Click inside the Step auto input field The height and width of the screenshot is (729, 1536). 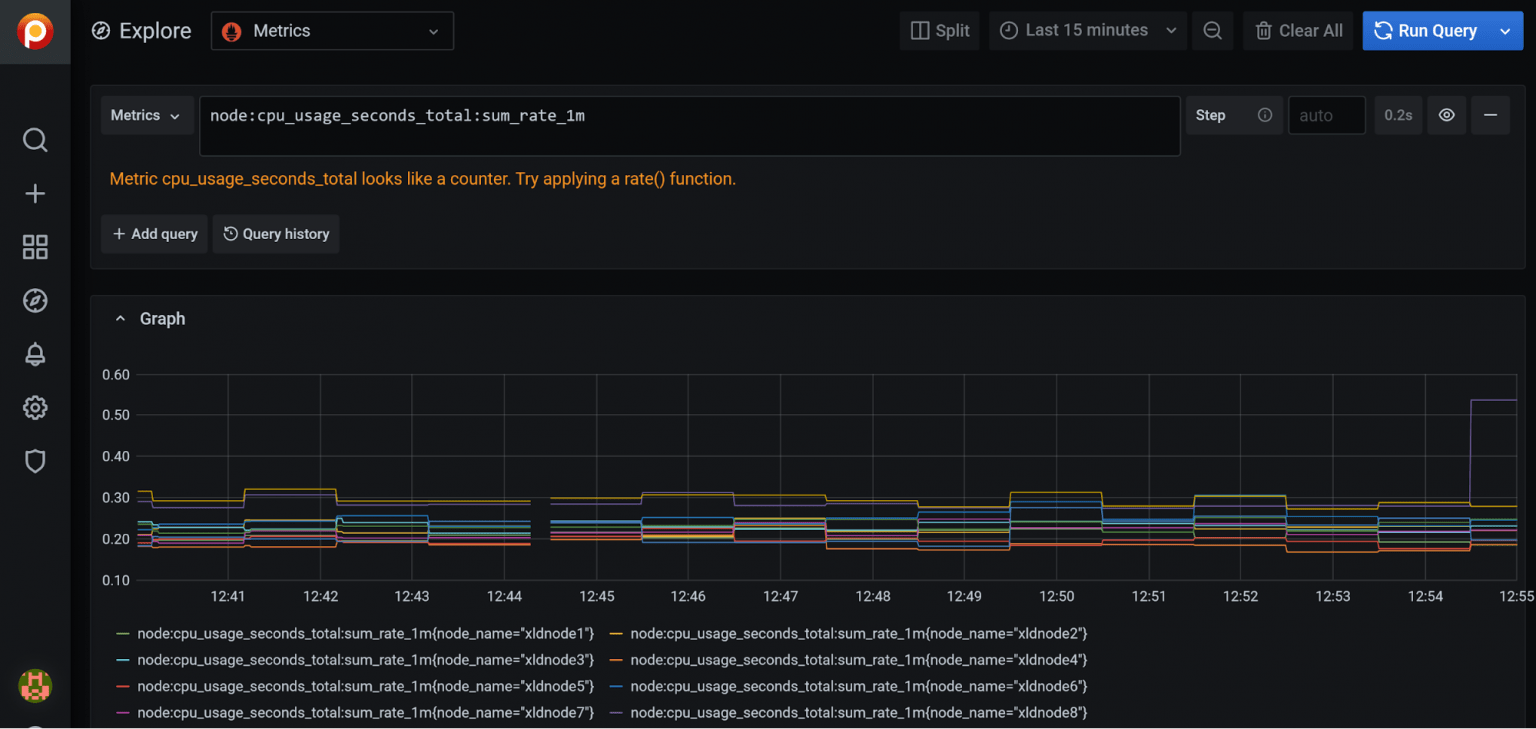1326,115
